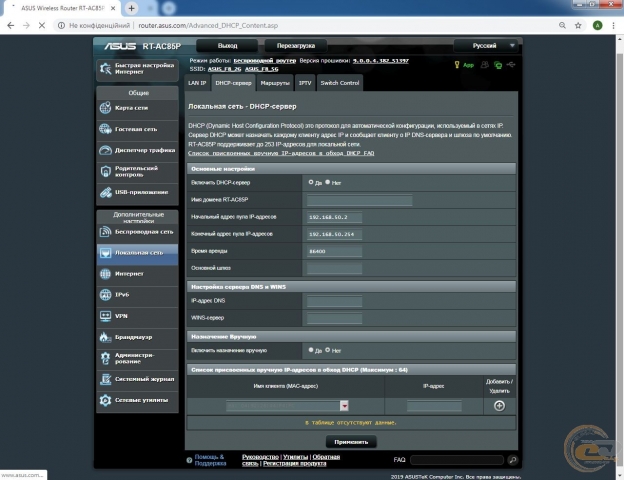Select the ASUS Wireless Router browser tab

[62, 8]
